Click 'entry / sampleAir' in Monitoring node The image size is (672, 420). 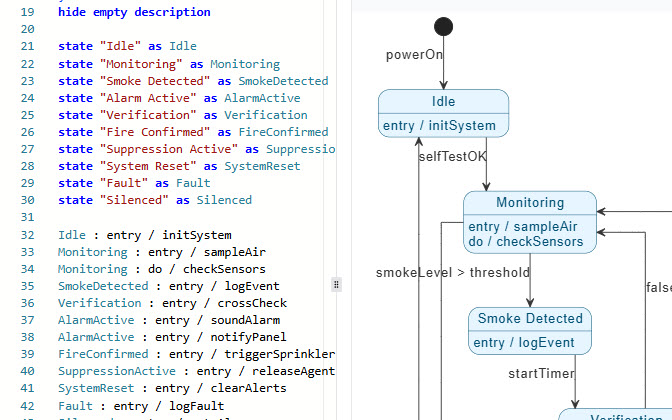pos(522,226)
